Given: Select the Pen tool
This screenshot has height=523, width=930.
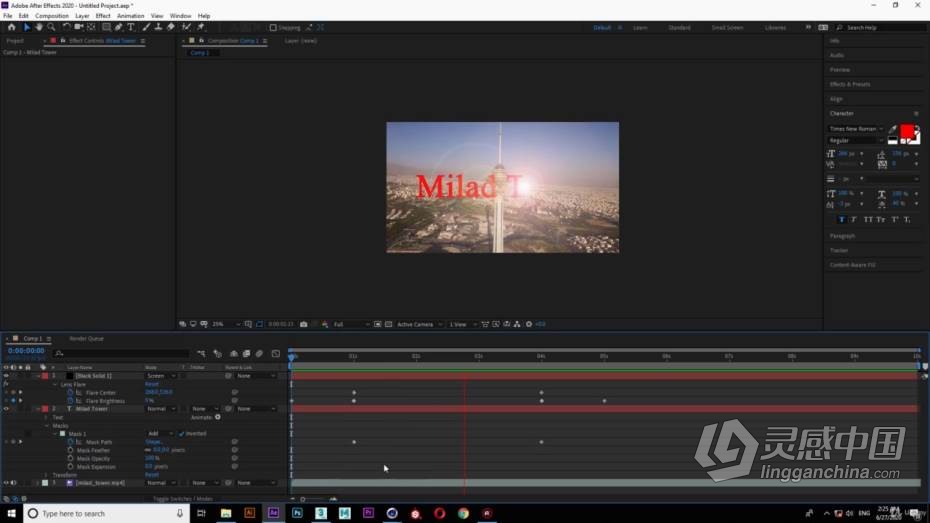Looking at the screenshot, I should [119, 27].
